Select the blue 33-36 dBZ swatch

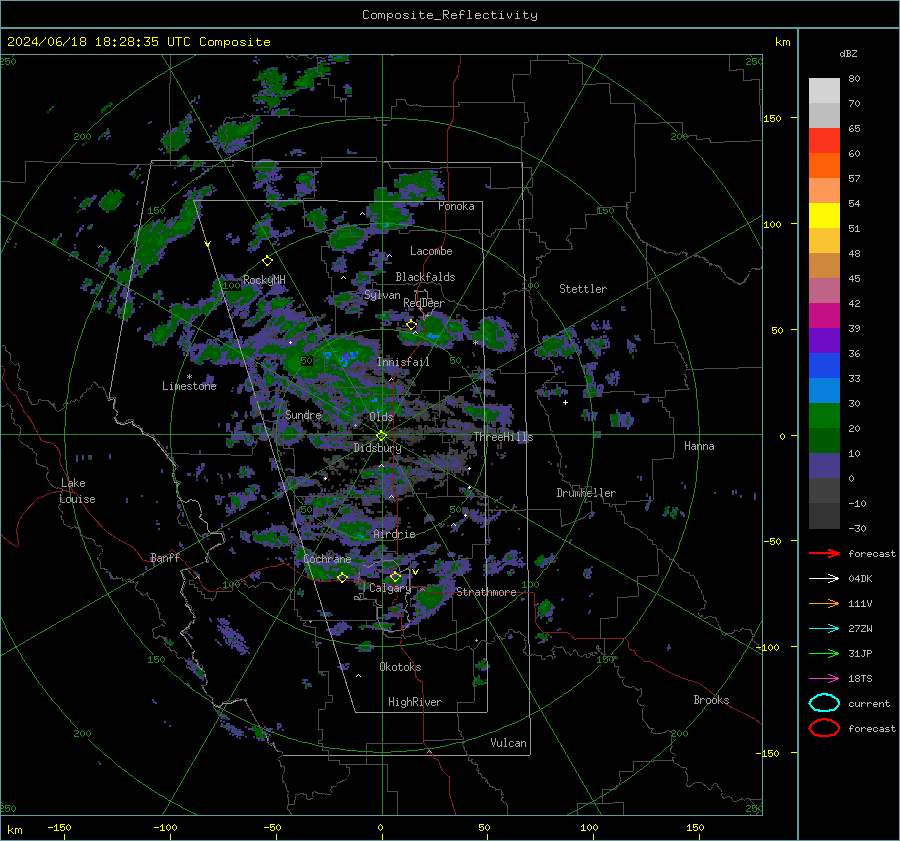click(x=824, y=365)
